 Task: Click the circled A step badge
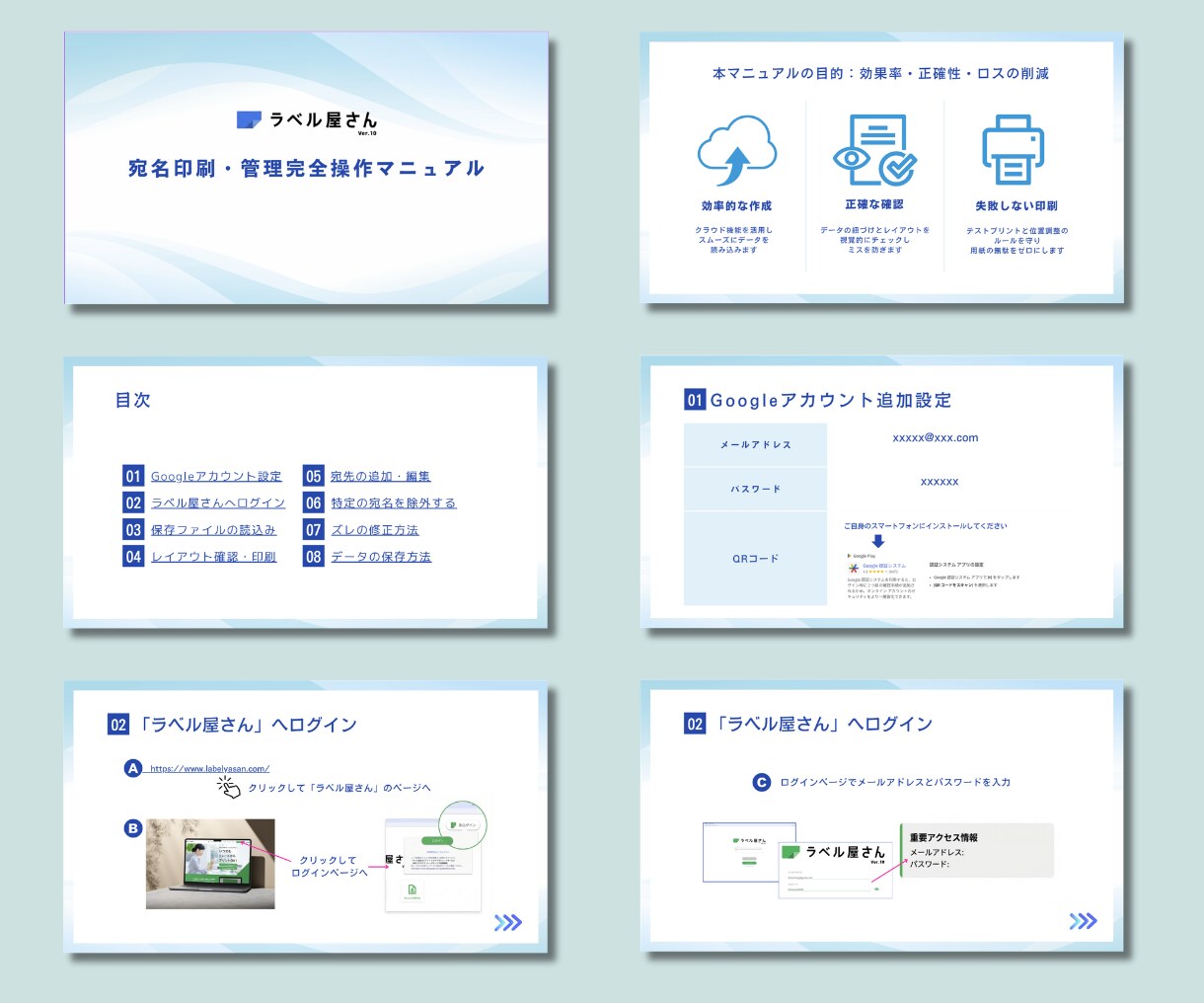(133, 768)
